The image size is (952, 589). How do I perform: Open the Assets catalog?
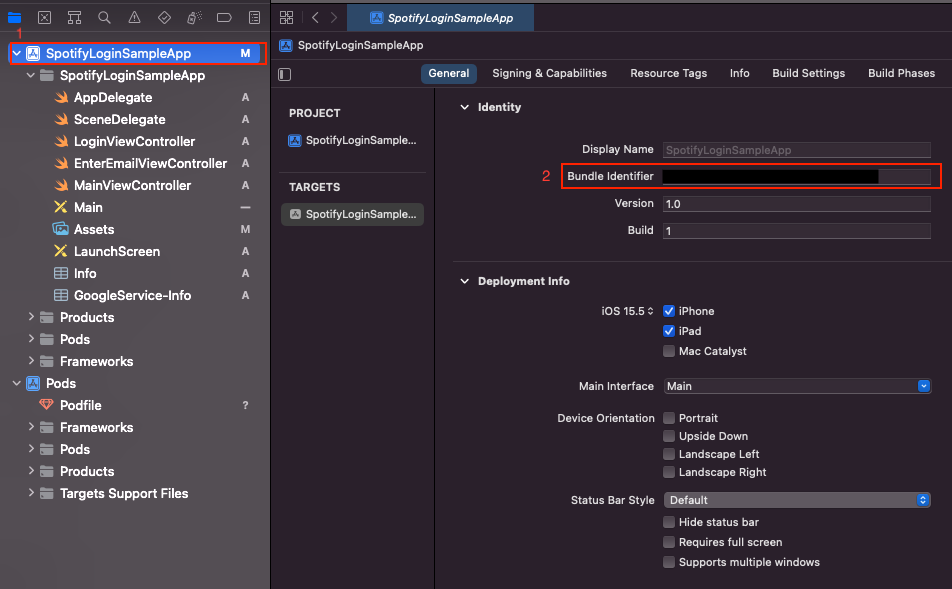coord(94,230)
